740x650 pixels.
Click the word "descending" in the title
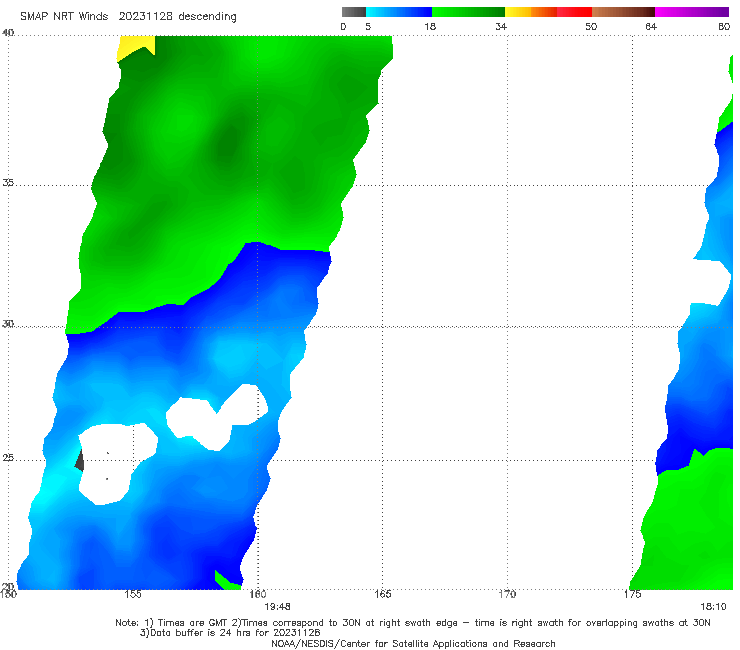click(208, 17)
